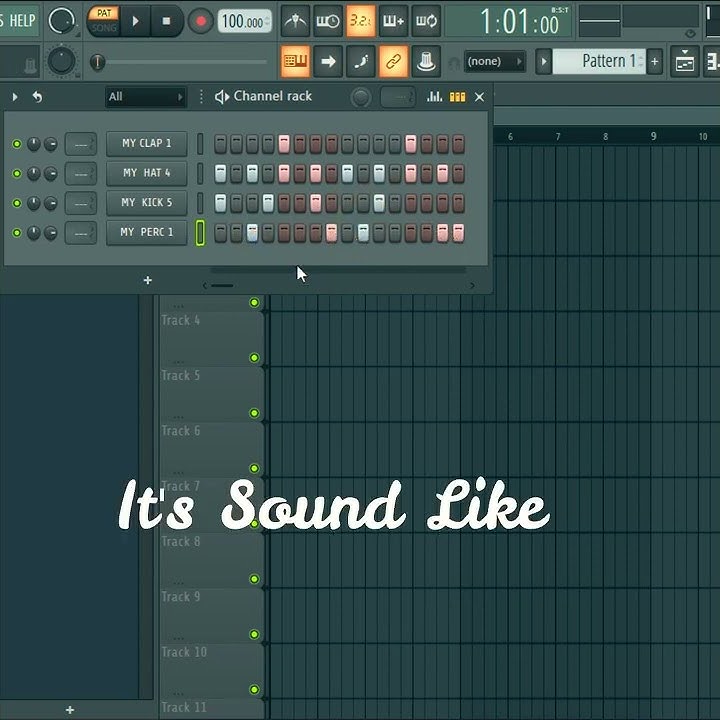Click the MY HAT 4 channel button
This screenshot has height=720, width=720.
pos(146,173)
